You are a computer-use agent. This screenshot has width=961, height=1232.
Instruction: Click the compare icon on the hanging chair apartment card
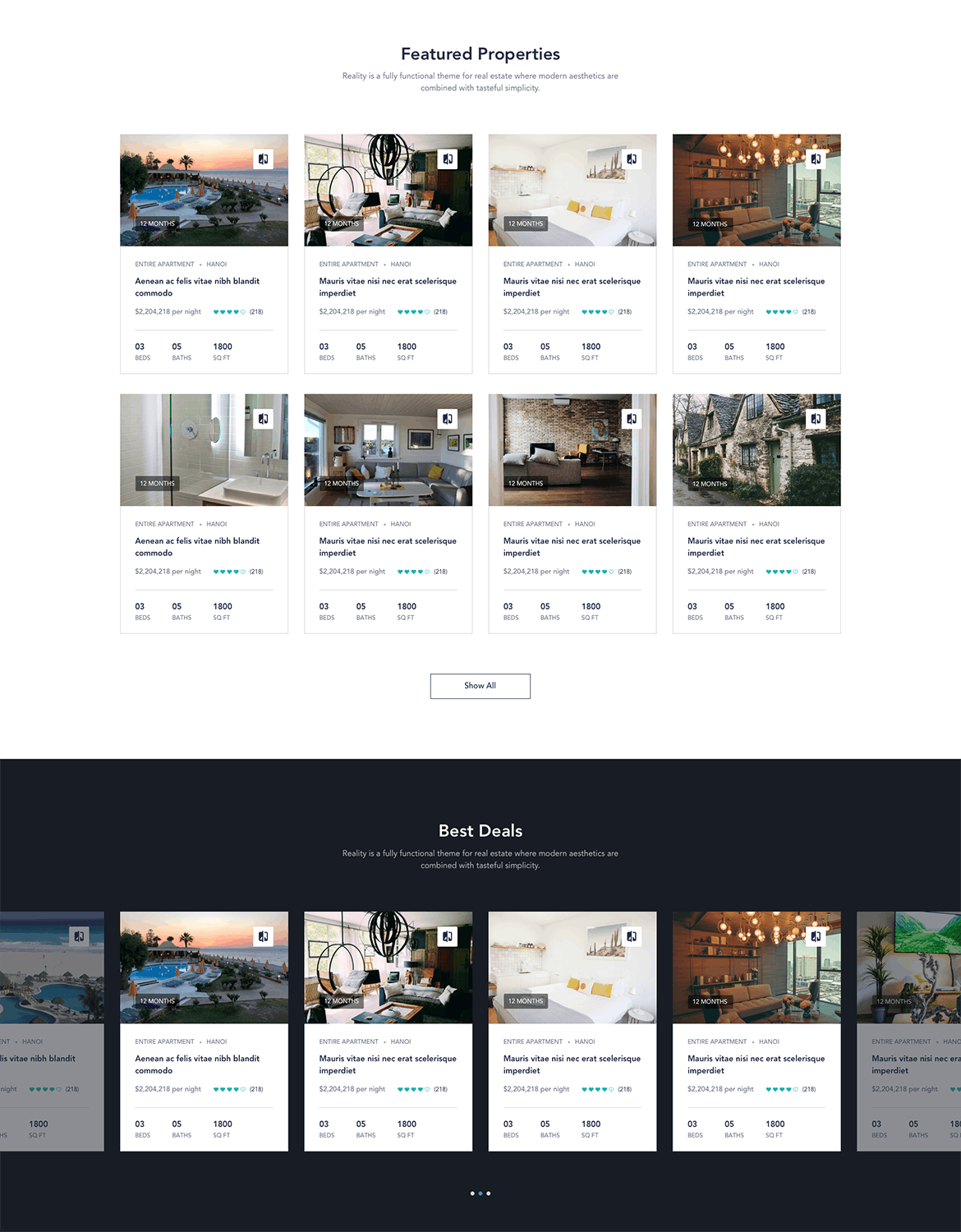[448, 159]
